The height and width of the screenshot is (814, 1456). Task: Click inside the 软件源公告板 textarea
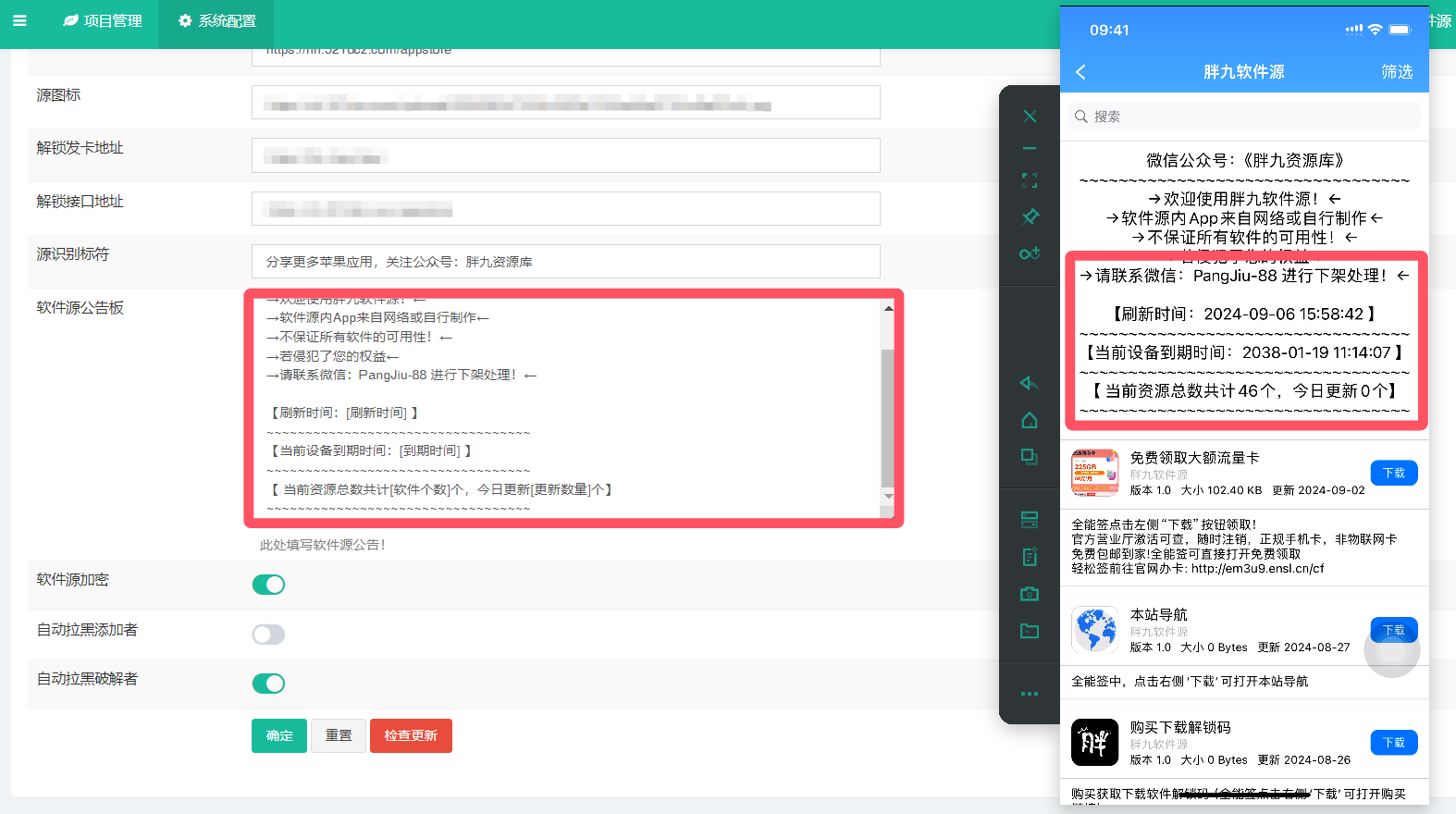point(565,408)
